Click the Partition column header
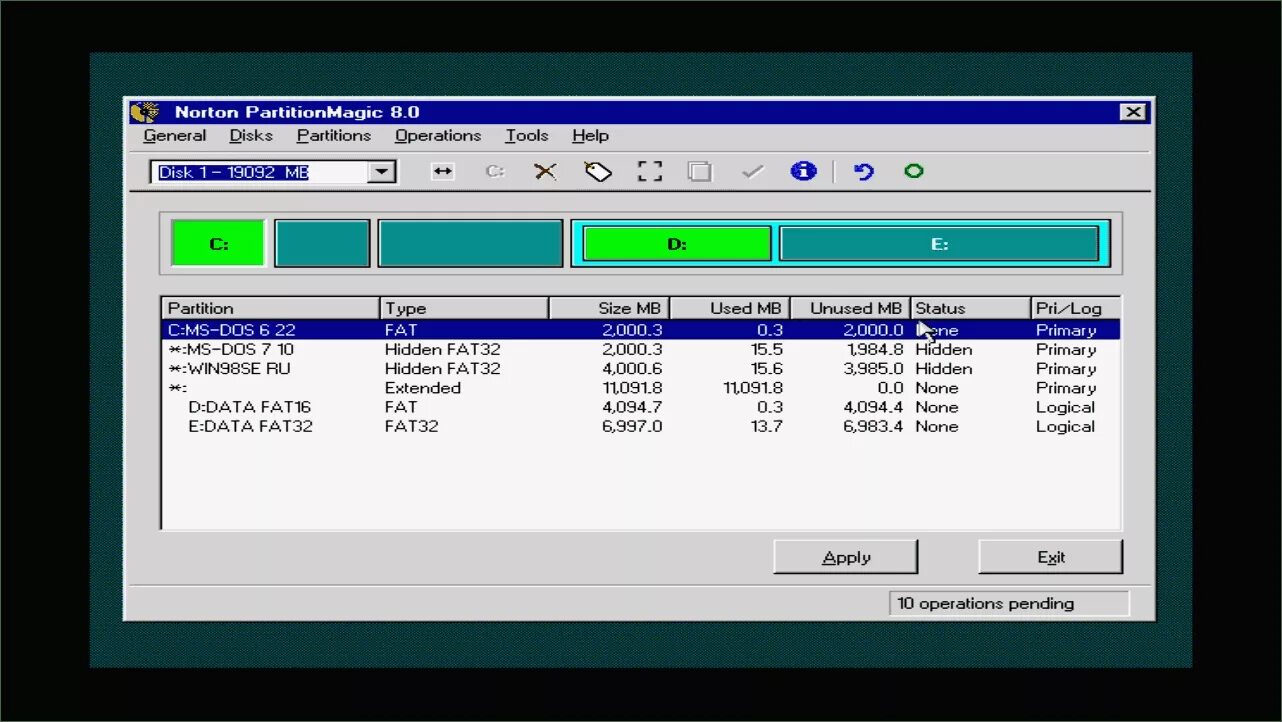This screenshot has height=722, width=1282. click(270, 308)
